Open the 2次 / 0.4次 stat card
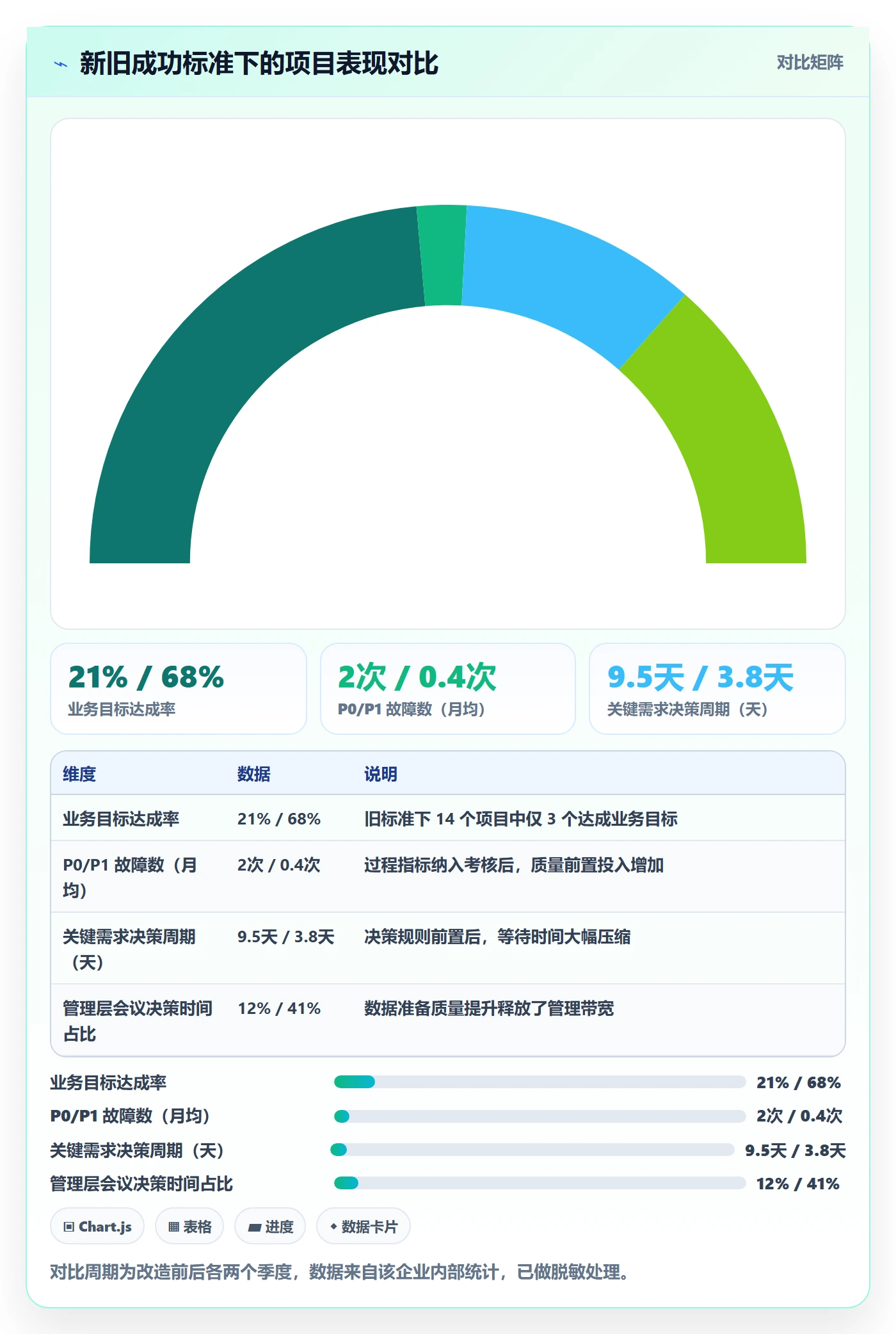 click(448, 689)
